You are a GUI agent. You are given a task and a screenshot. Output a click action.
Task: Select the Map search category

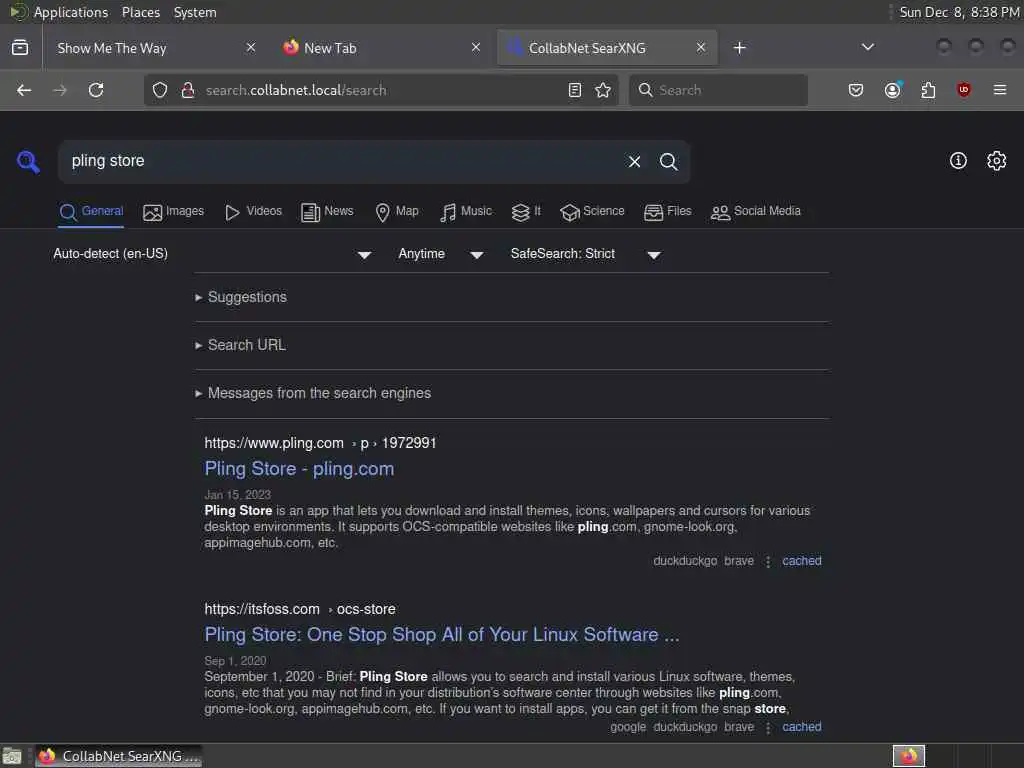pos(397,212)
